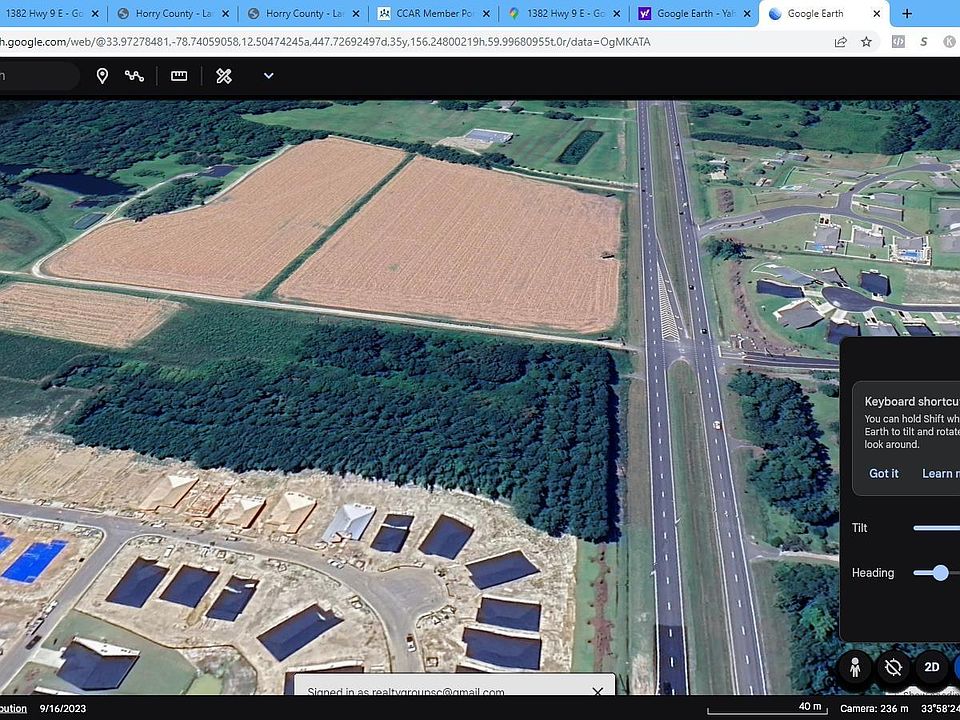Click the Add placemark pin icon
Viewport: 960px width, 720px height.
point(102,76)
